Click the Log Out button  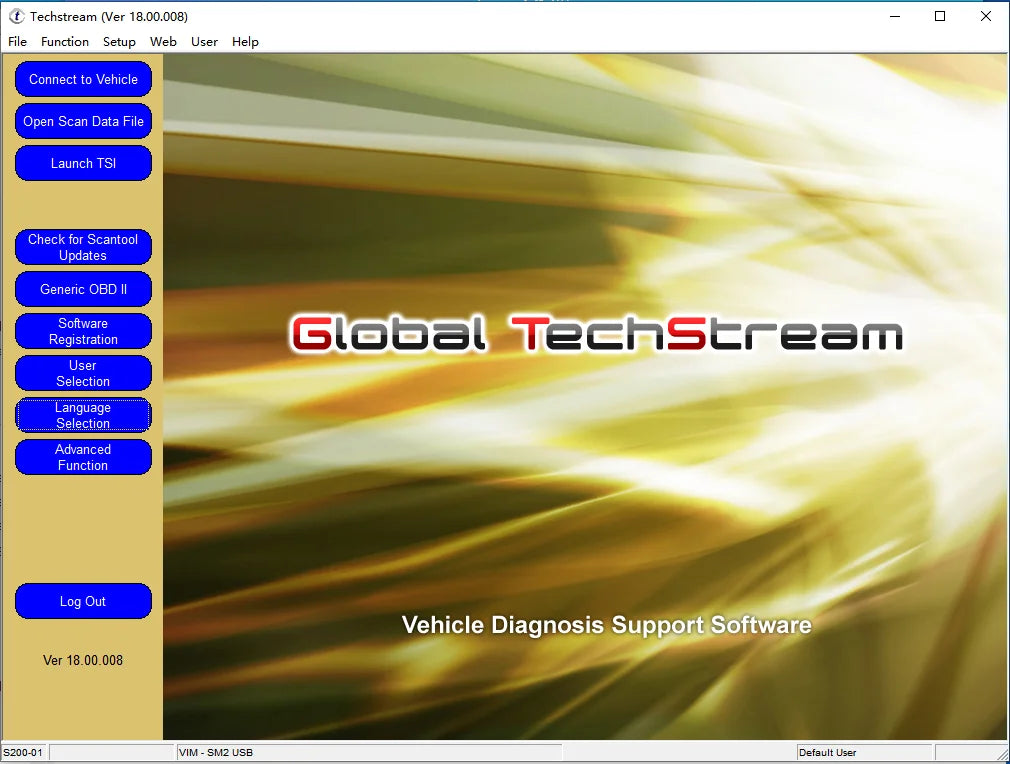click(x=83, y=601)
